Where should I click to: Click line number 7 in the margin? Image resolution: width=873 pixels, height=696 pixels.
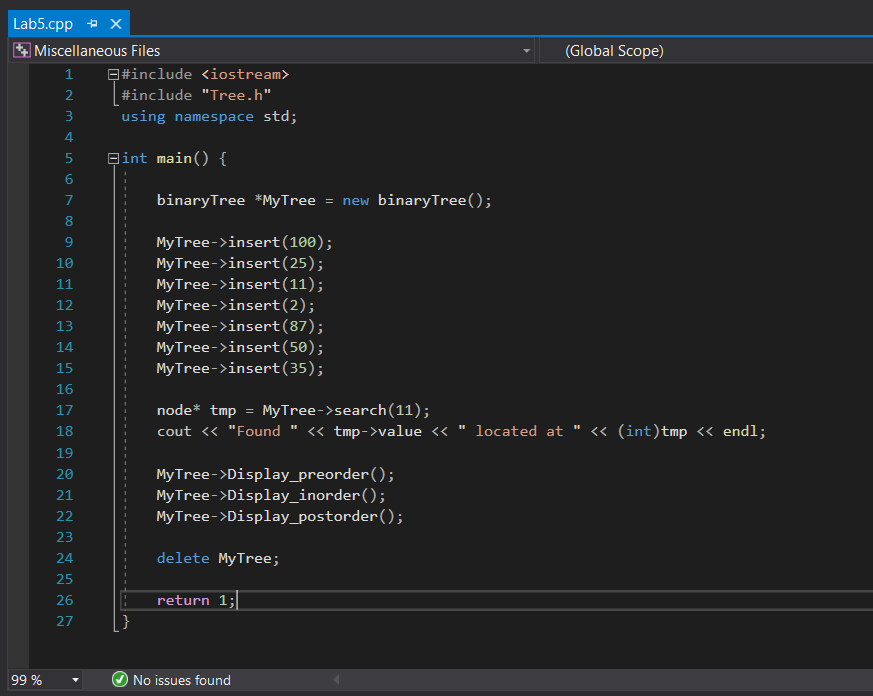[x=68, y=200]
